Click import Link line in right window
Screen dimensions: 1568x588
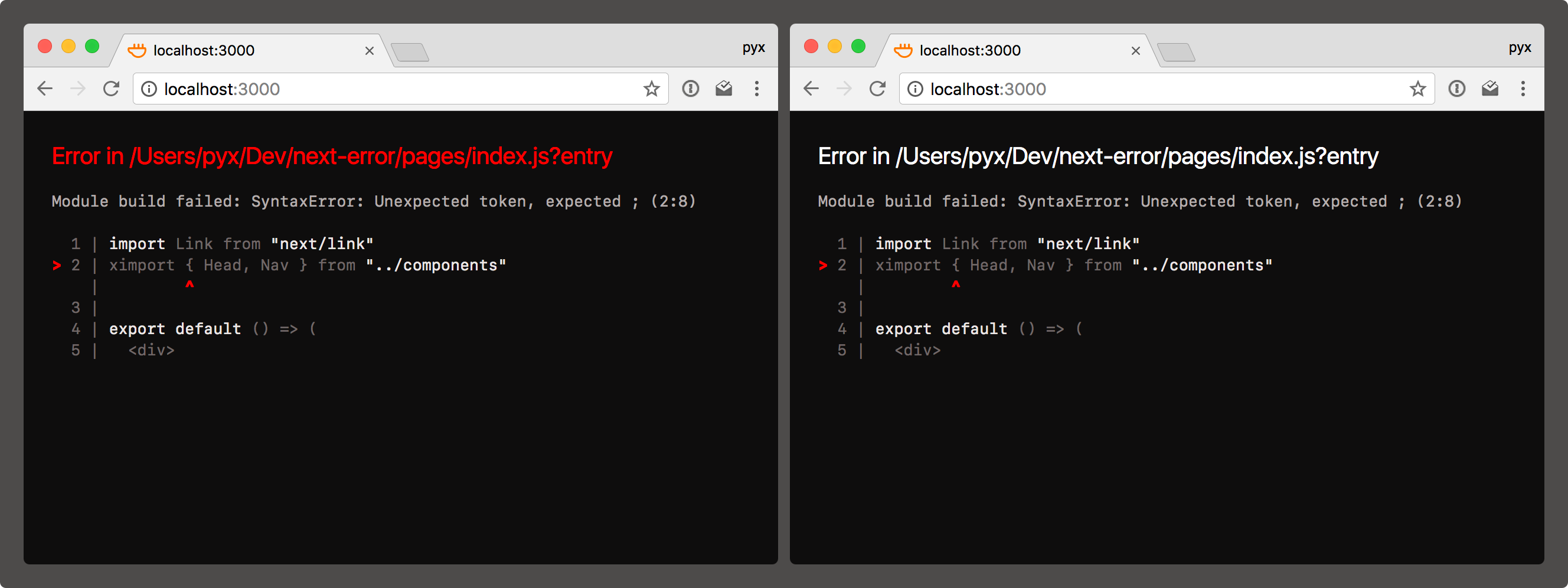pyautogui.click(x=1007, y=244)
